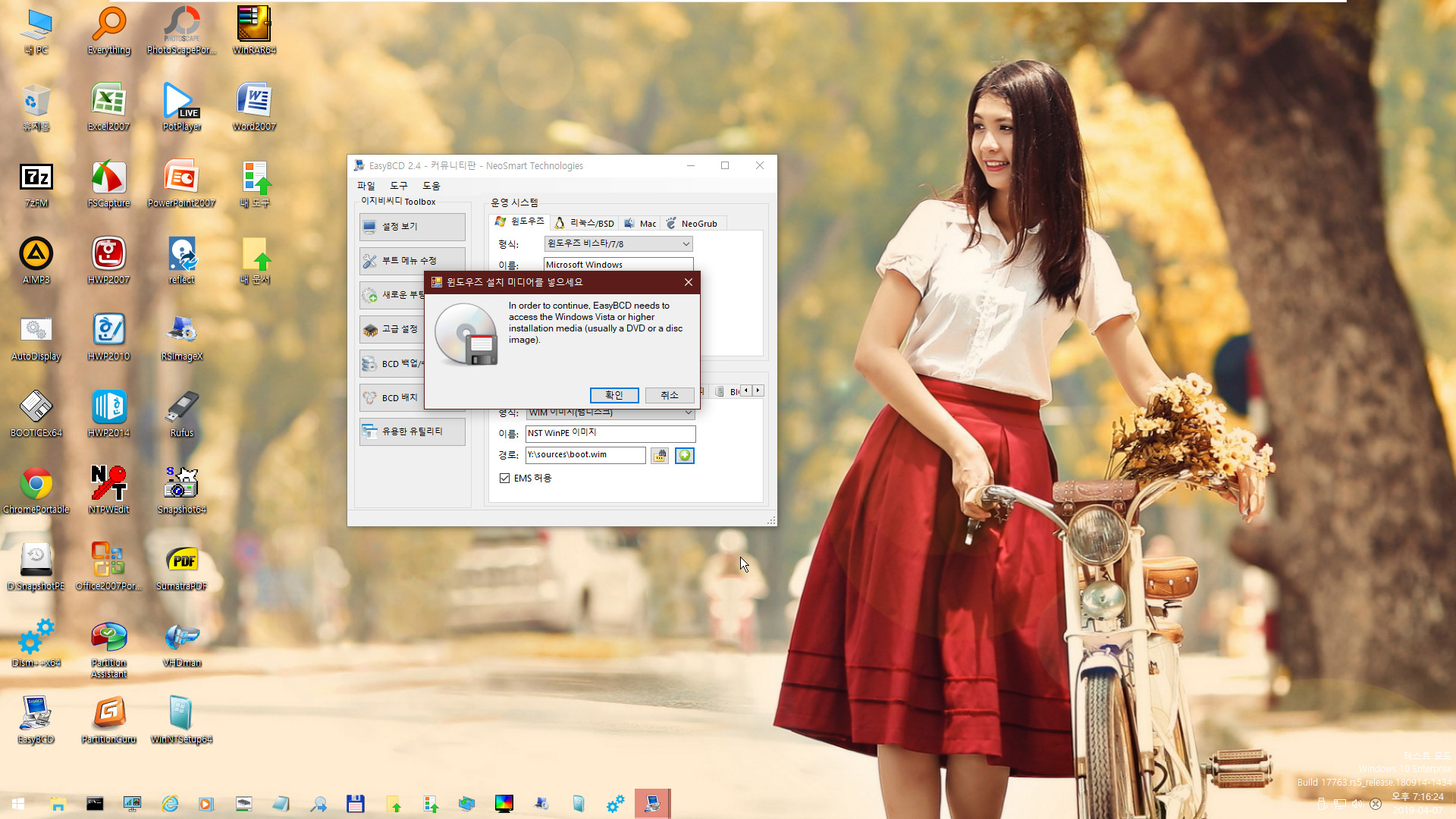Viewport: 1456px width, 819px height.
Task: Open the EasyBCD desktop icon
Action: (x=36, y=720)
